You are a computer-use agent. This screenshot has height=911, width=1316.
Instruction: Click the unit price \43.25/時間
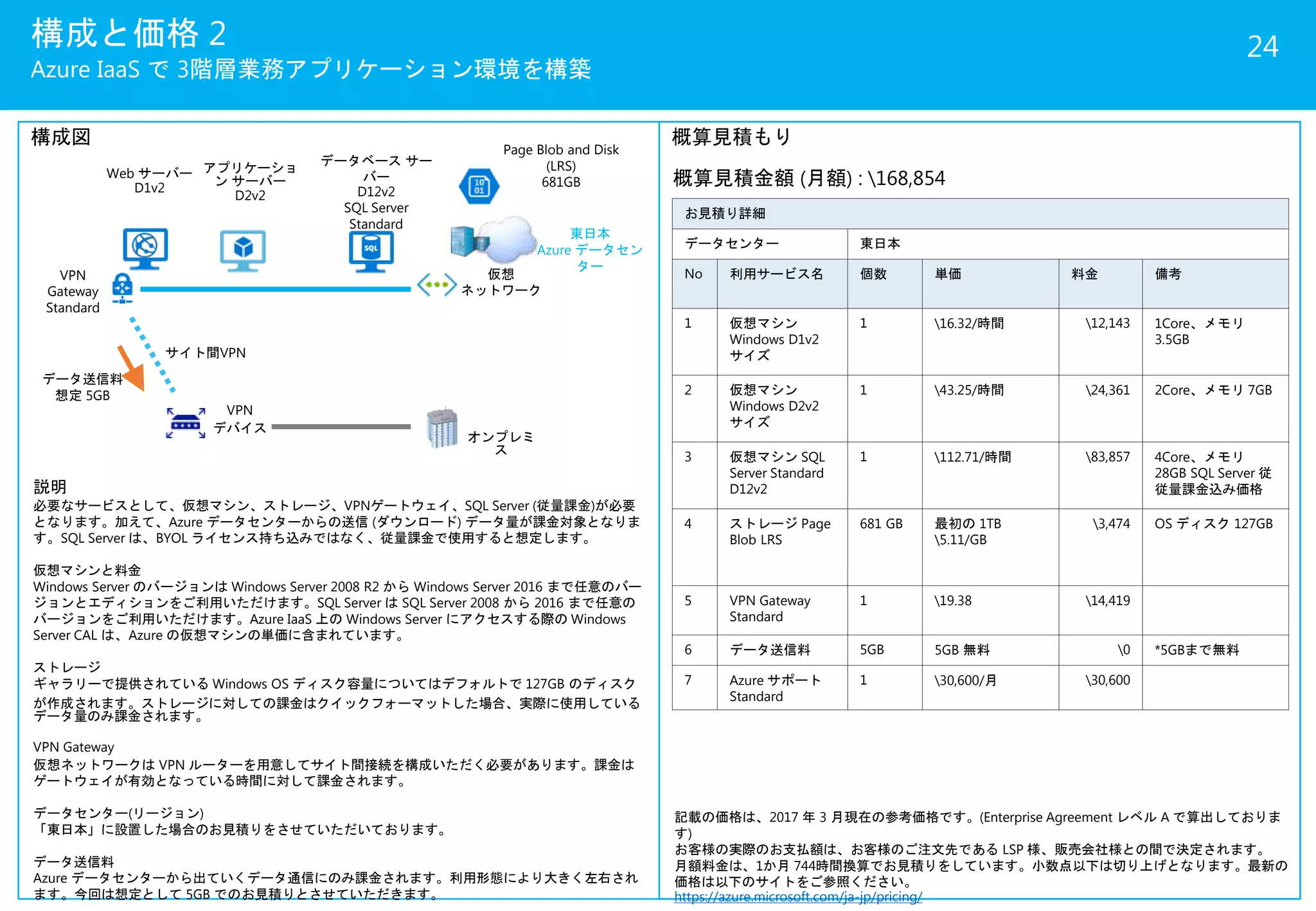(969, 390)
